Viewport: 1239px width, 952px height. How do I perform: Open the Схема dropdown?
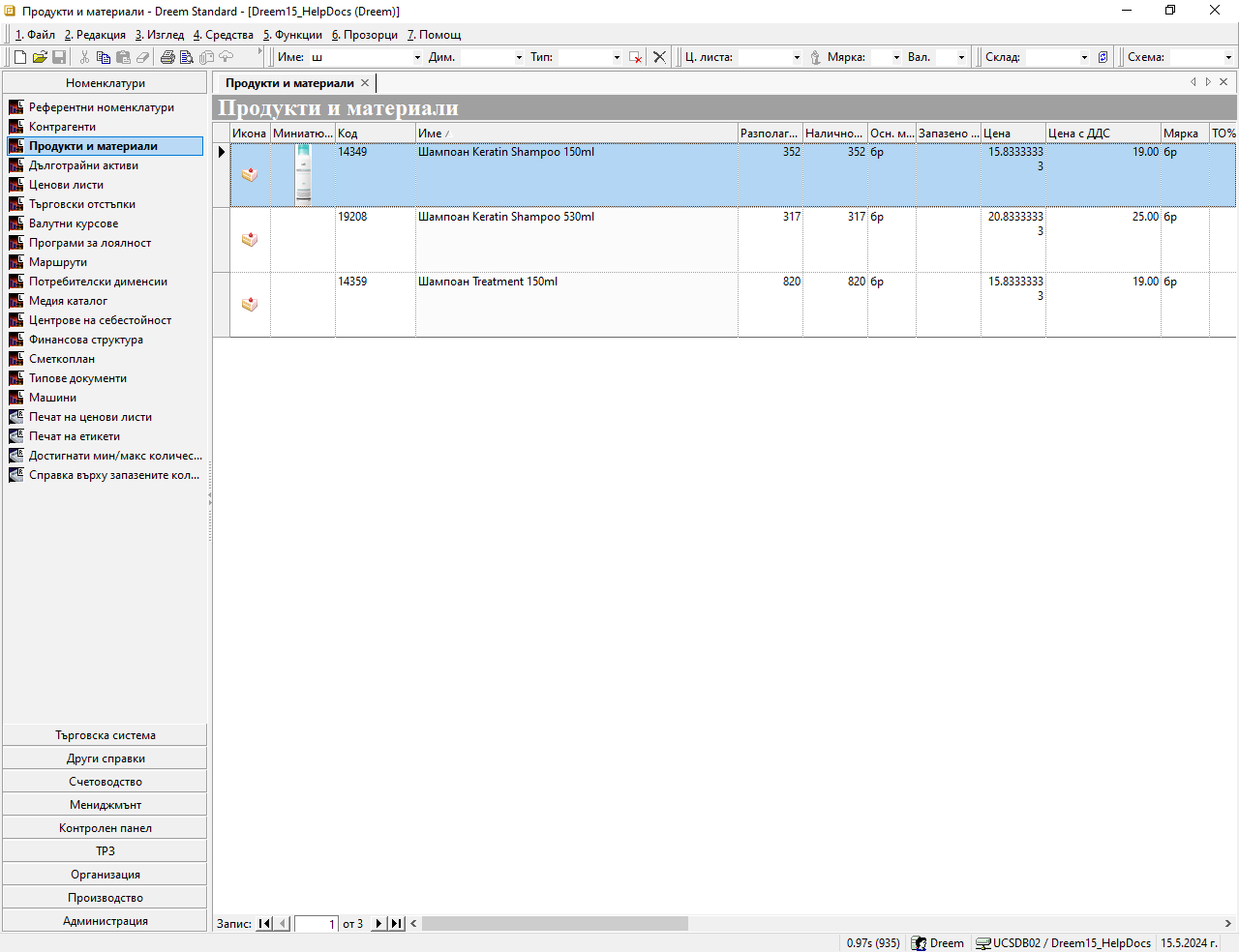[1228, 57]
